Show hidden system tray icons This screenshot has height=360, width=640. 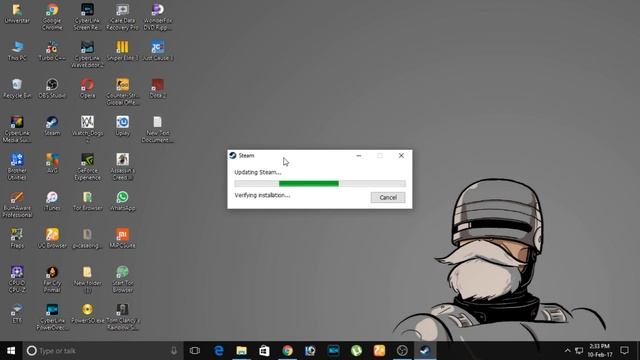click(x=567, y=351)
